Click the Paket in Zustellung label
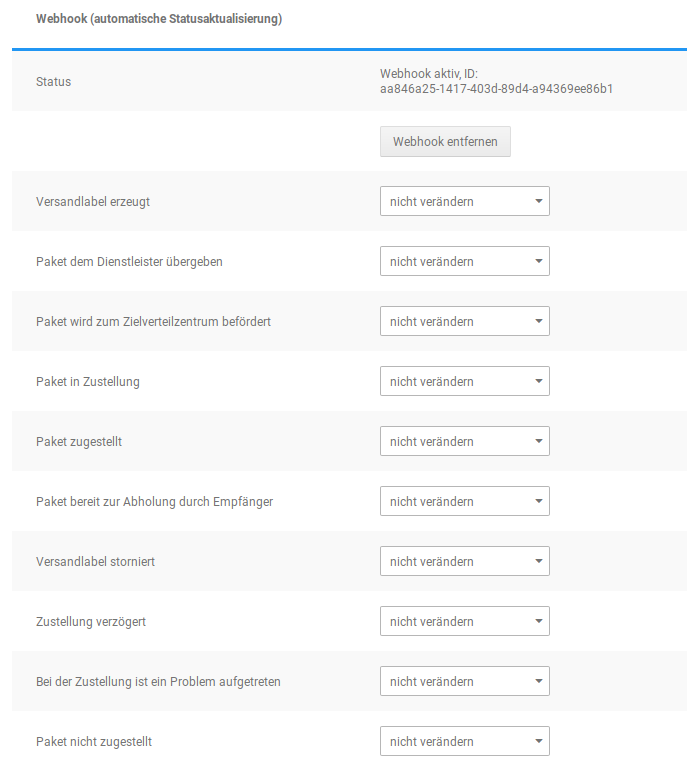Screen dimensions: 698x769 pyautogui.click(x=87, y=382)
